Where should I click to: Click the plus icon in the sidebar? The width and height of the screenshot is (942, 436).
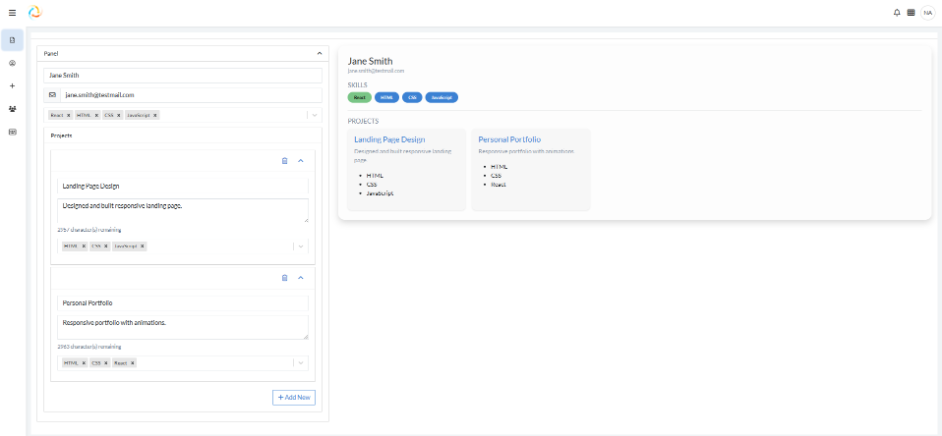point(12,86)
